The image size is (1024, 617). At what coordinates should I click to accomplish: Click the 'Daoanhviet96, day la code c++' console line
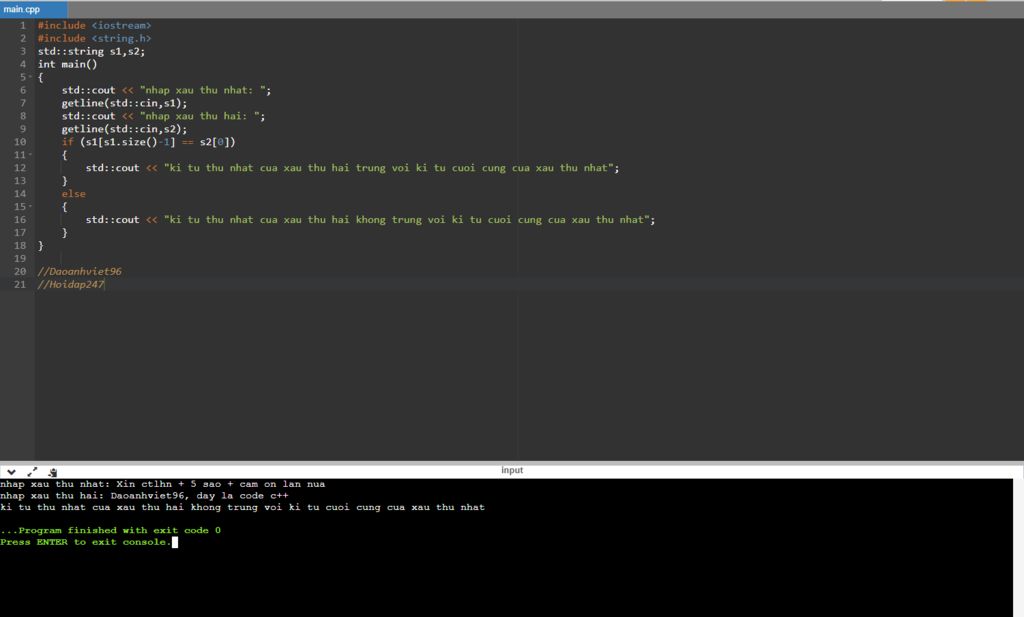point(144,496)
